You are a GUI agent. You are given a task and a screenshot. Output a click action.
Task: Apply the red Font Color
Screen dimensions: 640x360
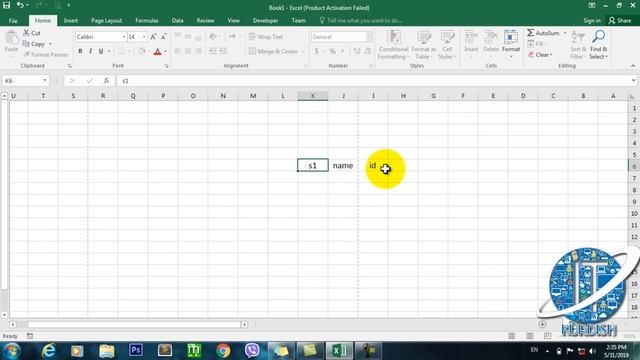point(158,51)
